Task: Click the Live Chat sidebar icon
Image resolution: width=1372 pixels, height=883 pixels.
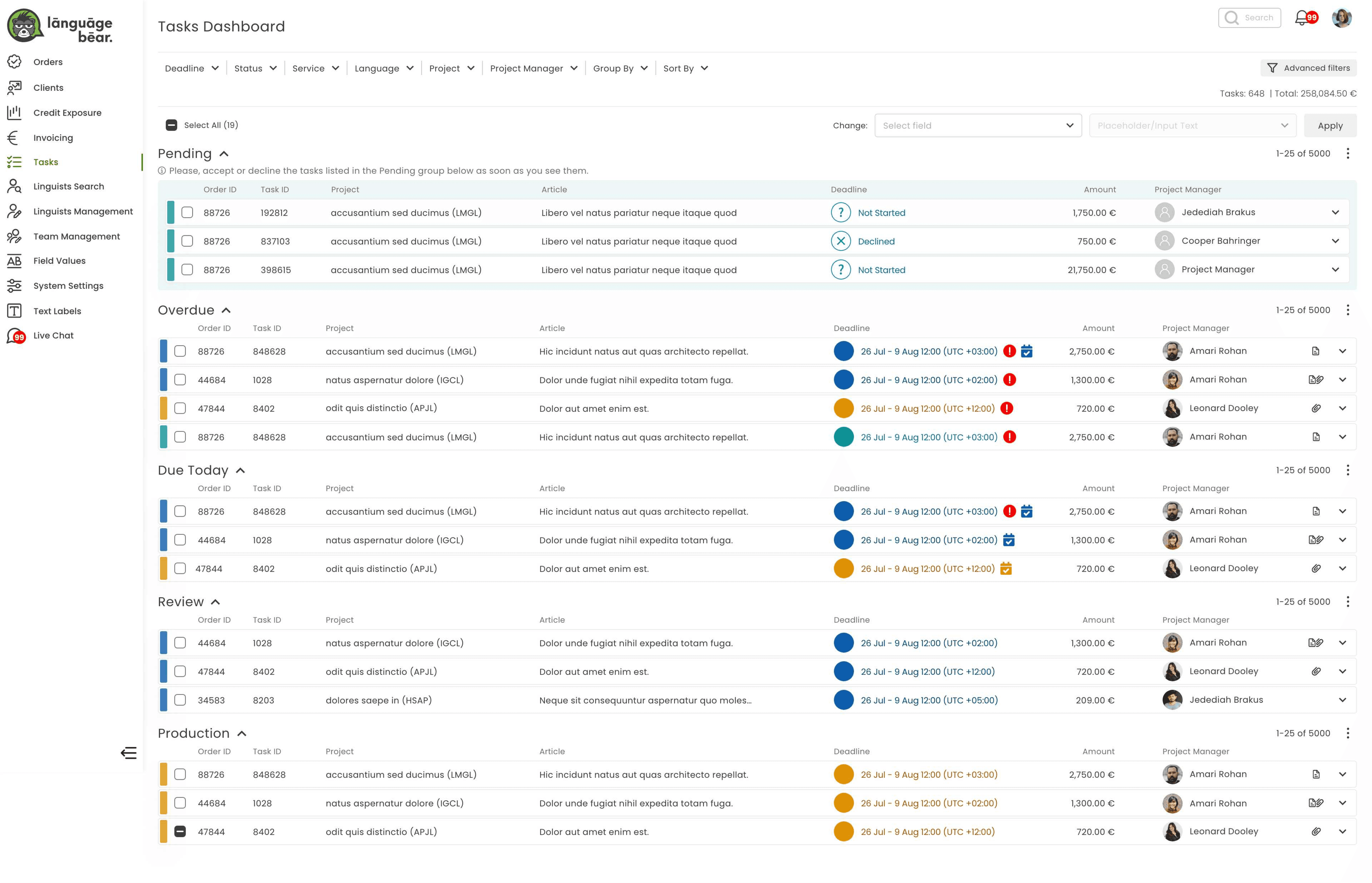Action: pyautogui.click(x=15, y=335)
